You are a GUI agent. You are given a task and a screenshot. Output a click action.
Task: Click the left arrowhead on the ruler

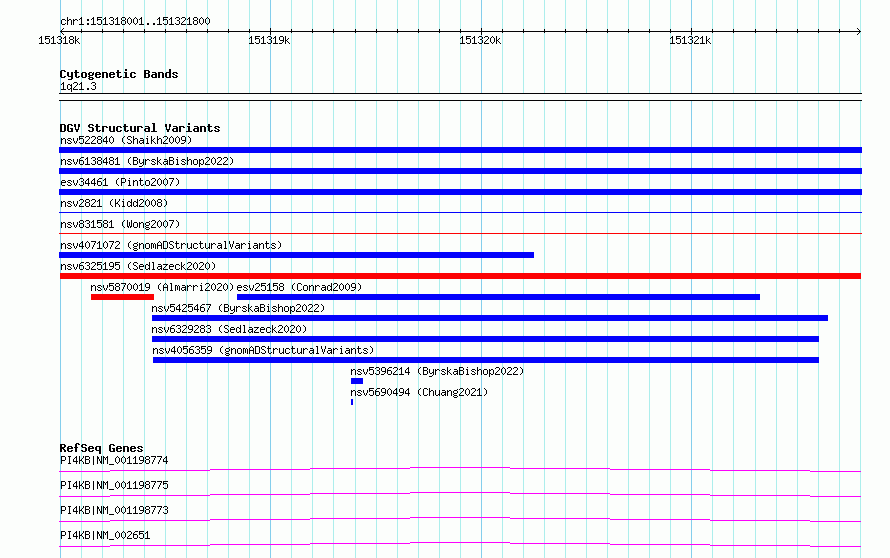62,31
